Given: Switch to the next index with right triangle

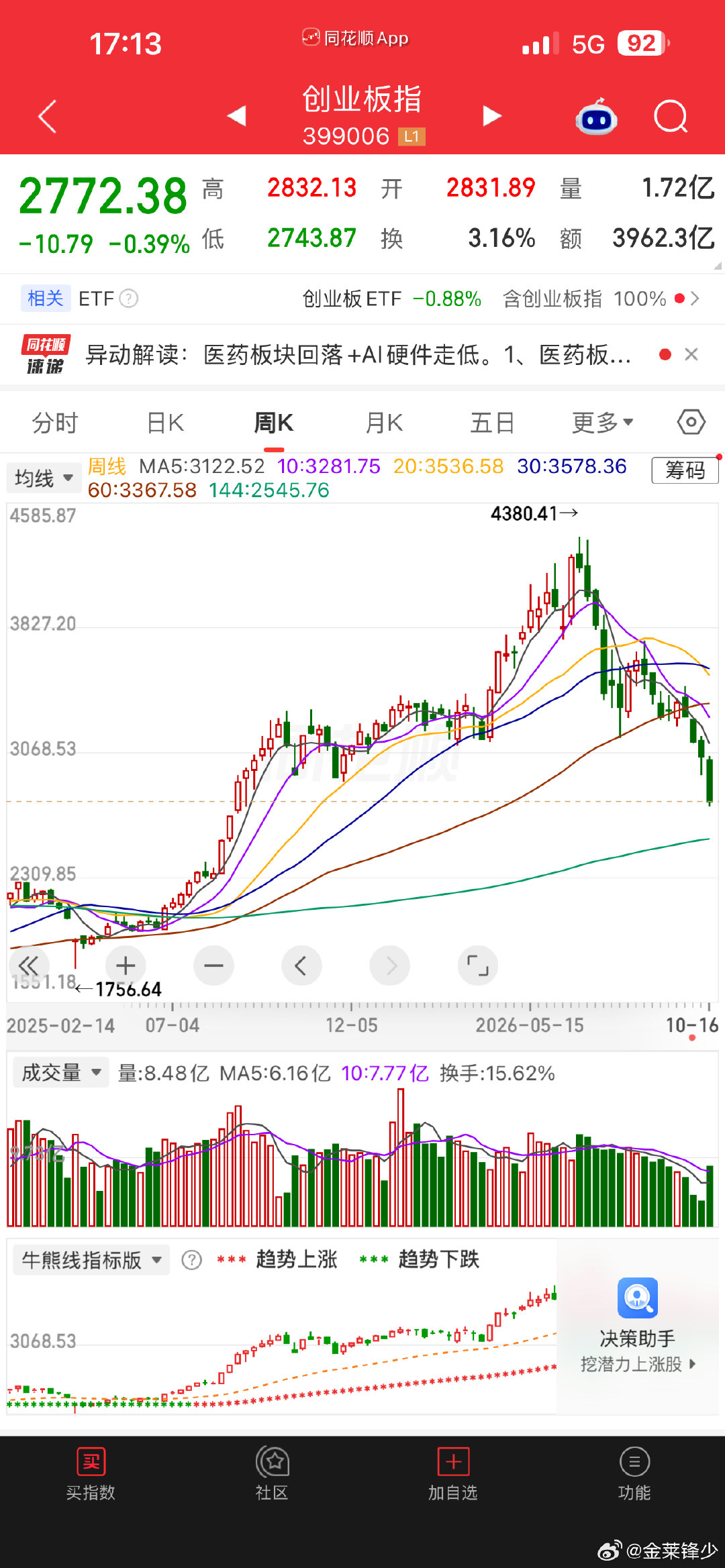Looking at the screenshot, I should [x=492, y=116].
